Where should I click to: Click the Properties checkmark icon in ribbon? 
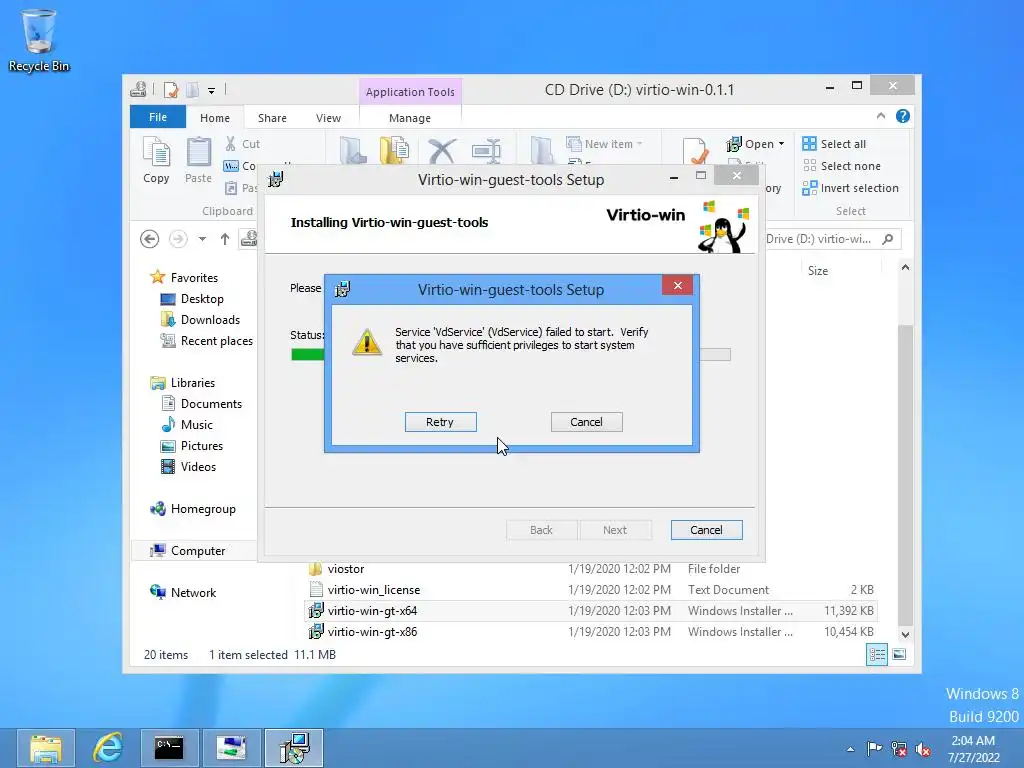tap(696, 151)
